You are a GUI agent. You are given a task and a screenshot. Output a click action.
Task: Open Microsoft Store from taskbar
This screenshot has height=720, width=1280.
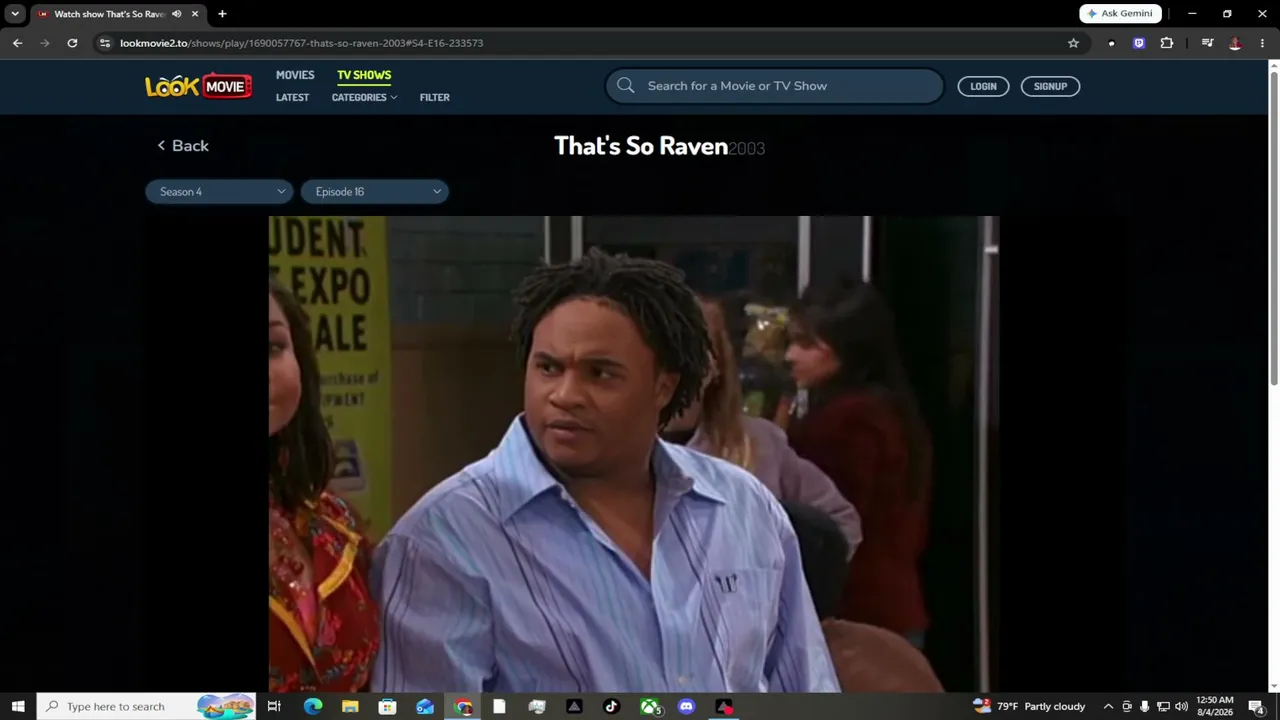pyautogui.click(x=387, y=706)
